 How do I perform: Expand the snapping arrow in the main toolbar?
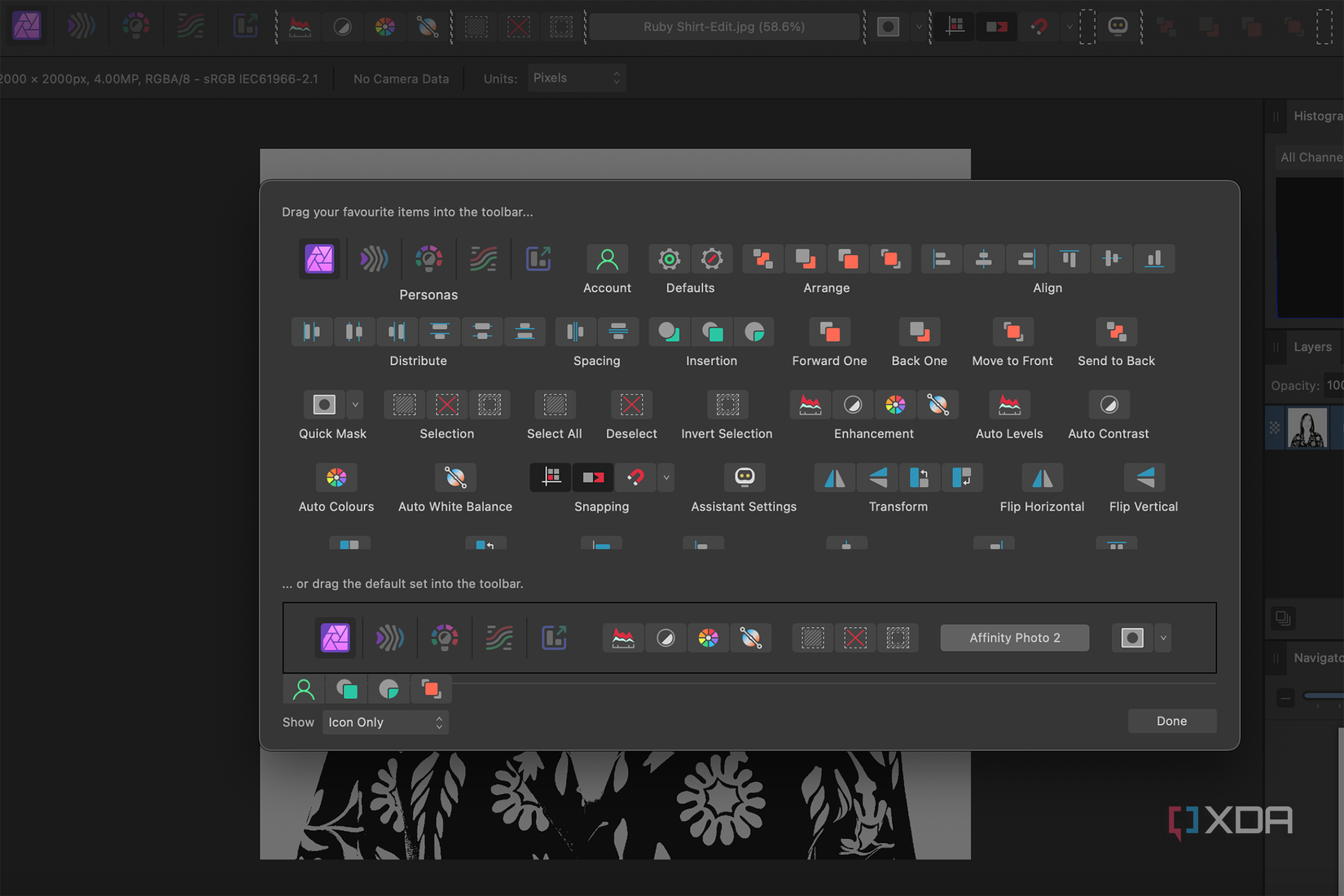tap(1069, 27)
